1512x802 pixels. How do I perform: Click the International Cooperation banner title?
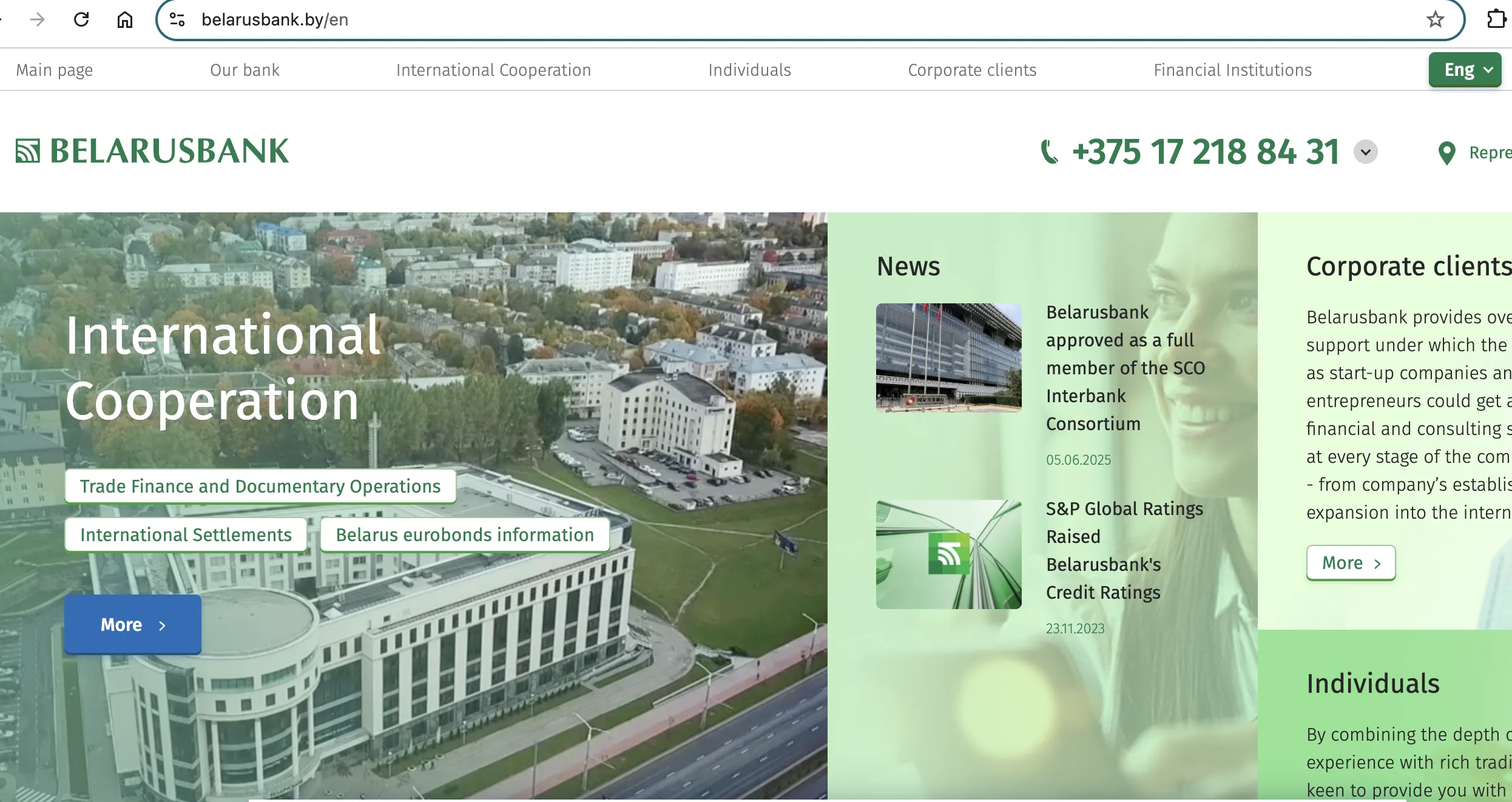[x=223, y=368]
